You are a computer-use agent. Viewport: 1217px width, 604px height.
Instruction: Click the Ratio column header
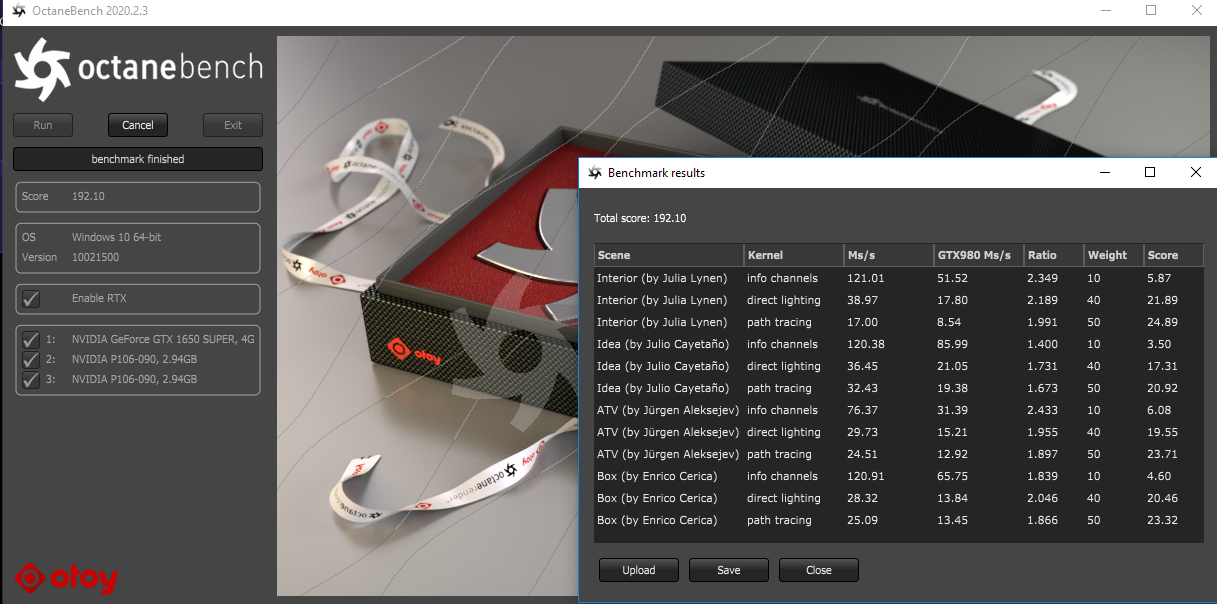pyautogui.click(x=1054, y=255)
